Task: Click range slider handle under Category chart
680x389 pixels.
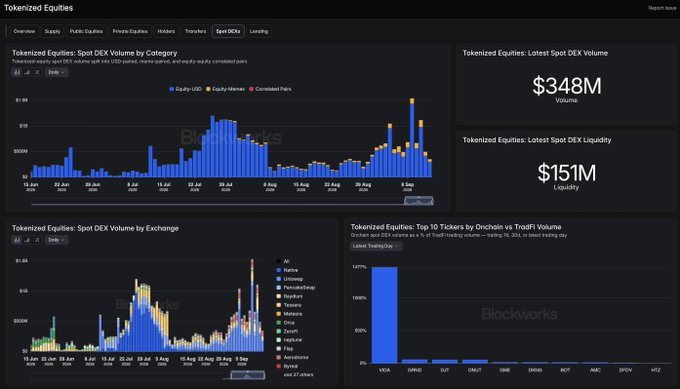Action: (x=418, y=200)
